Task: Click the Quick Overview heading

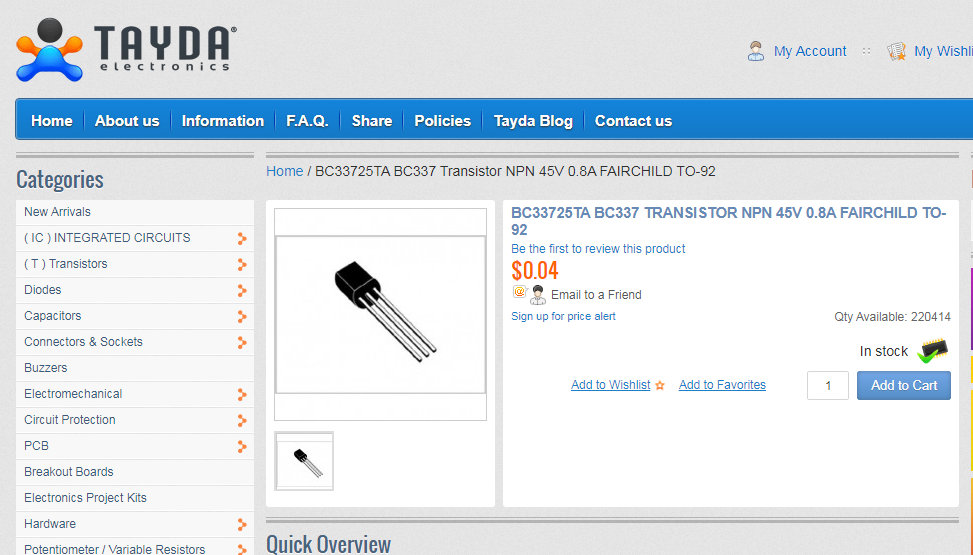Action: 328,544
